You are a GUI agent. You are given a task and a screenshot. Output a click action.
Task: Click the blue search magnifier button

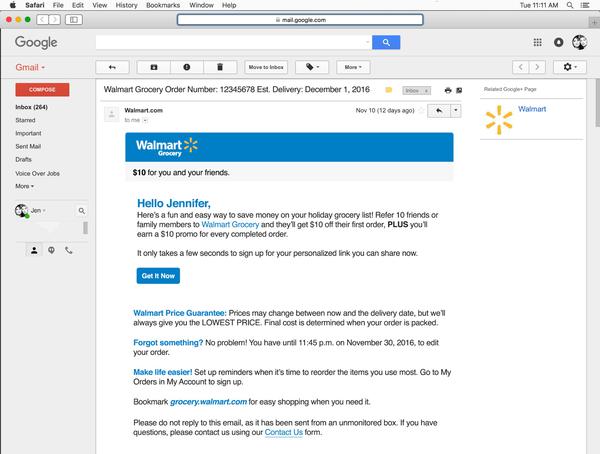[x=384, y=42]
